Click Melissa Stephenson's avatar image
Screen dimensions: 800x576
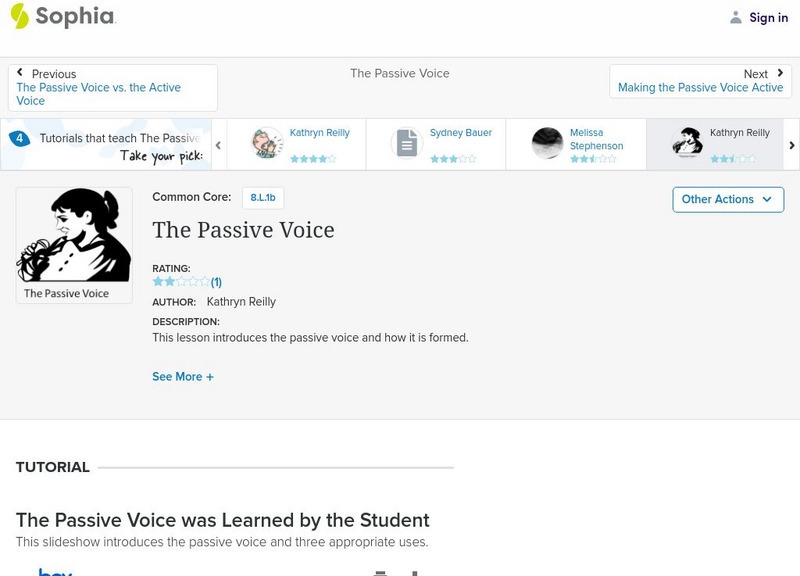(547, 143)
